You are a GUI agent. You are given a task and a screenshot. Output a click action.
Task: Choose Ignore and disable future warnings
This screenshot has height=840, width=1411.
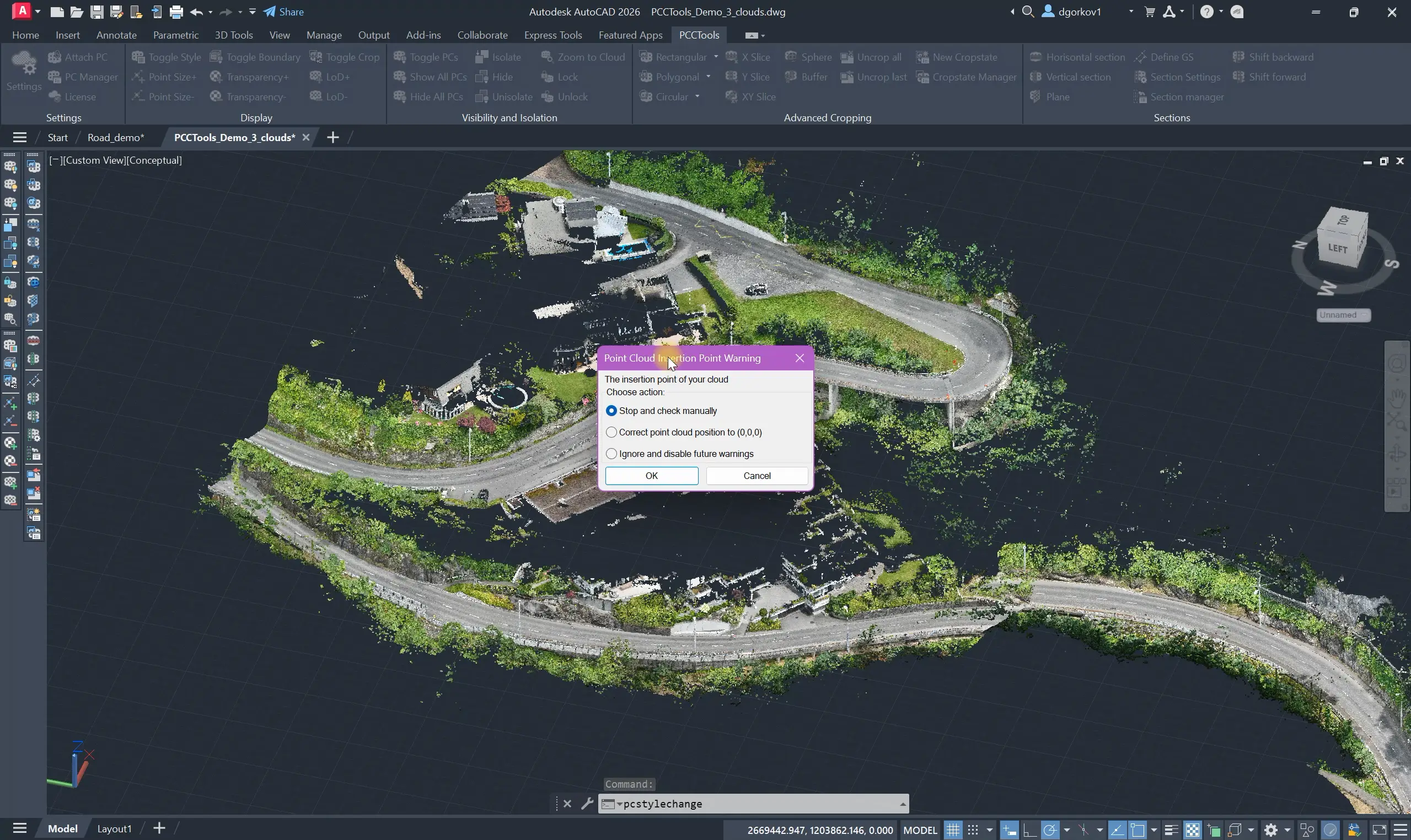click(611, 454)
